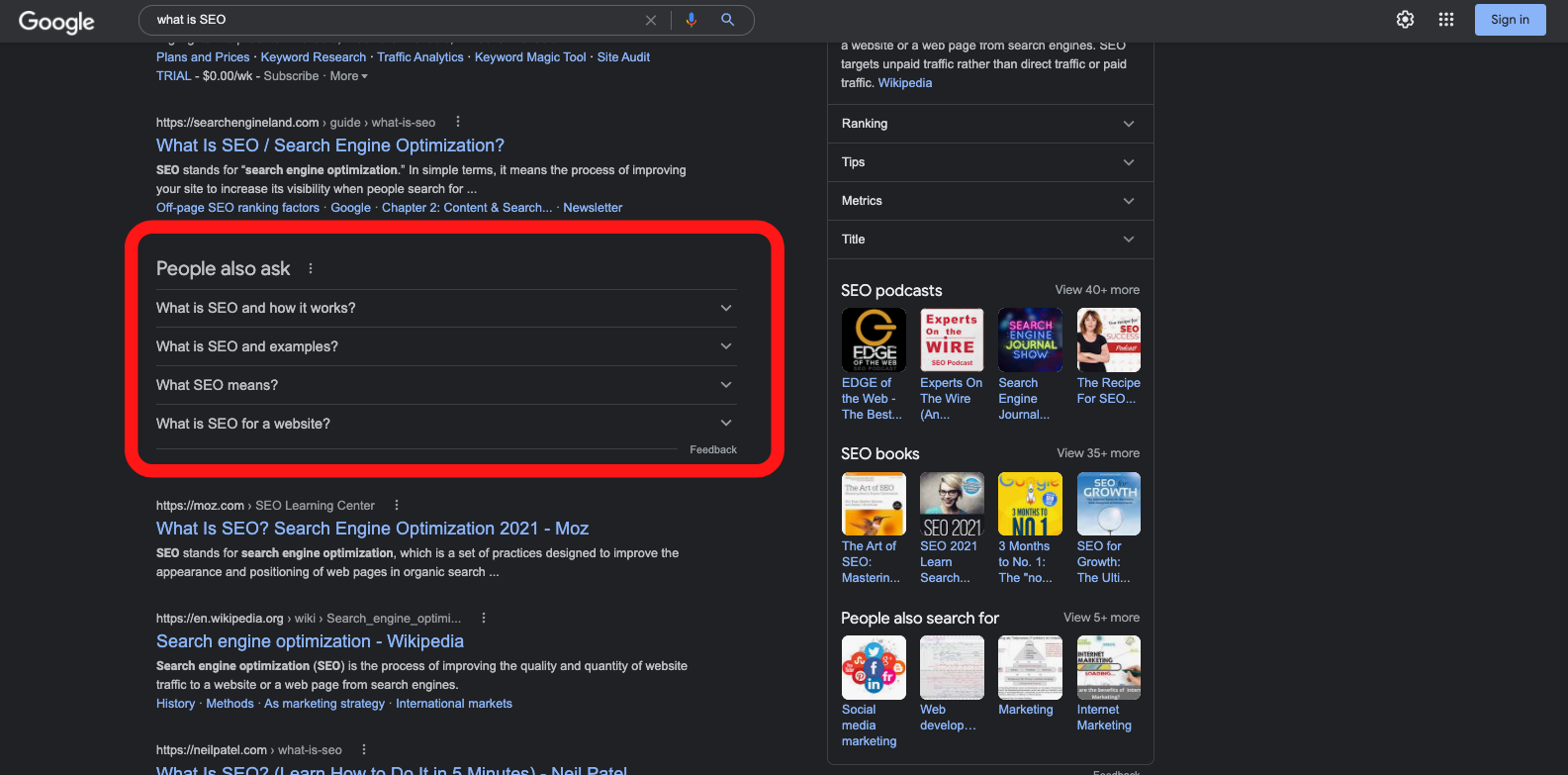
Task: Open the Site Audit sitelink
Action: pyautogui.click(x=623, y=57)
